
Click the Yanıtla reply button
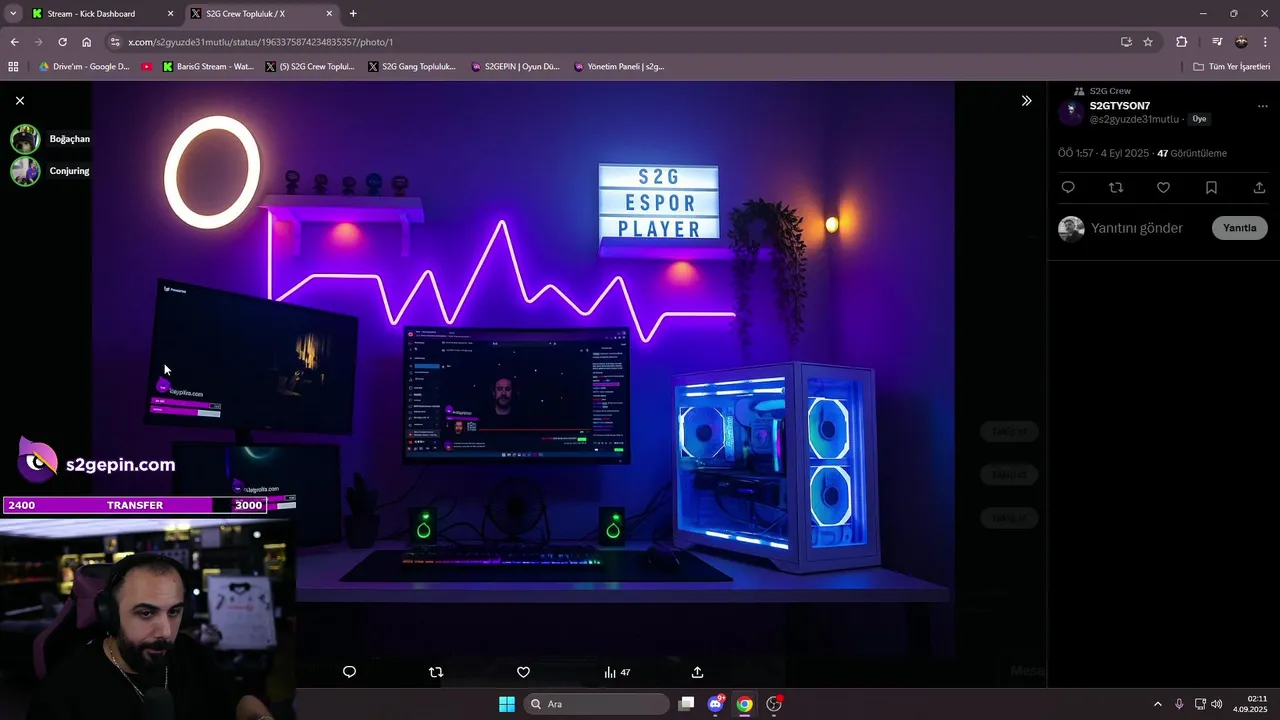(x=1240, y=228)
